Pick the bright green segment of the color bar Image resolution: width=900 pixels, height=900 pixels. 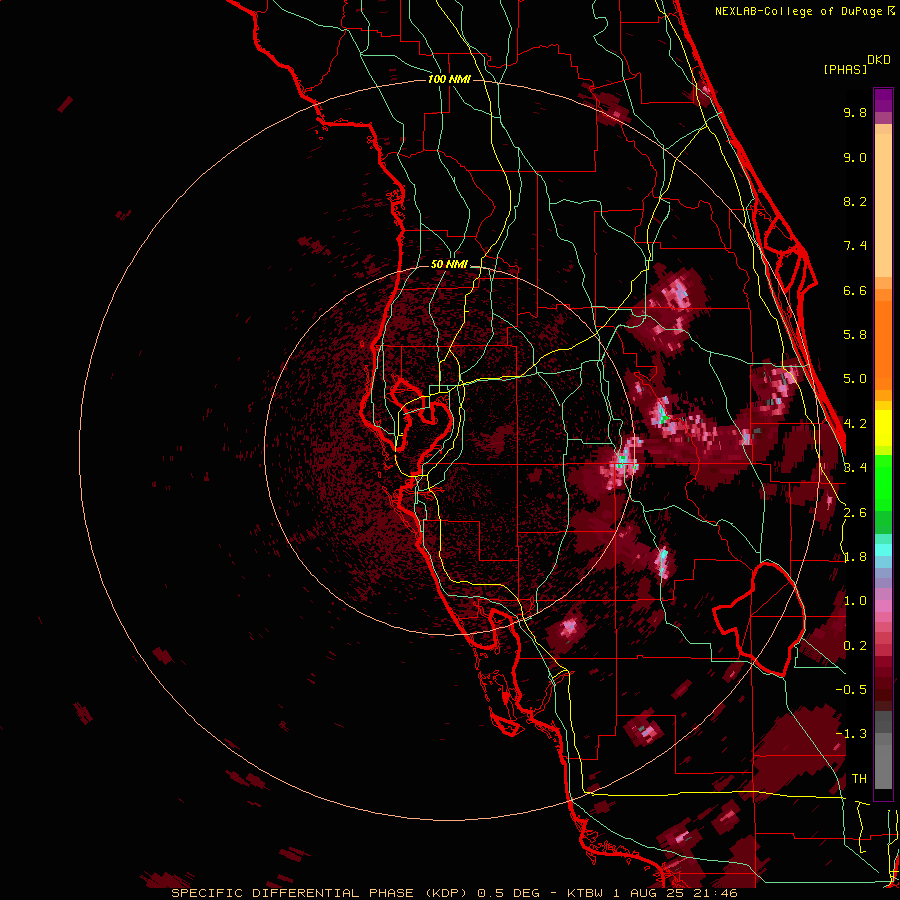(883, 483)
